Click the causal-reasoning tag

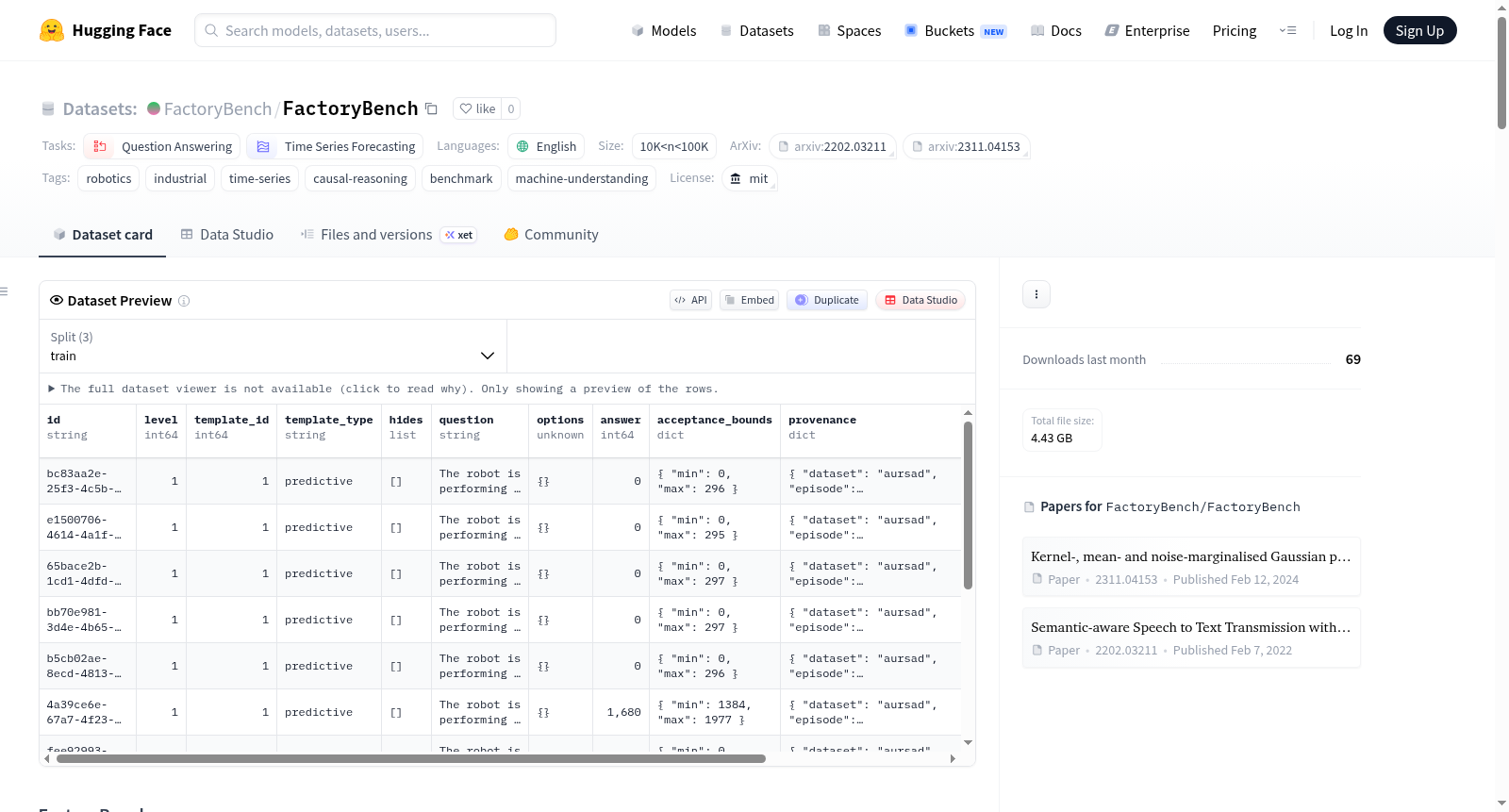(x=360, y=178)
